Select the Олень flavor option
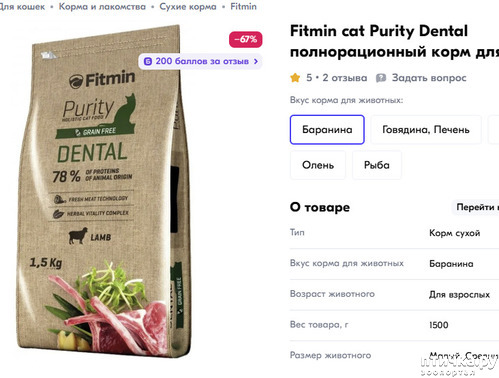499x378 pixels. pyautogui.click(x=318, y=165)
